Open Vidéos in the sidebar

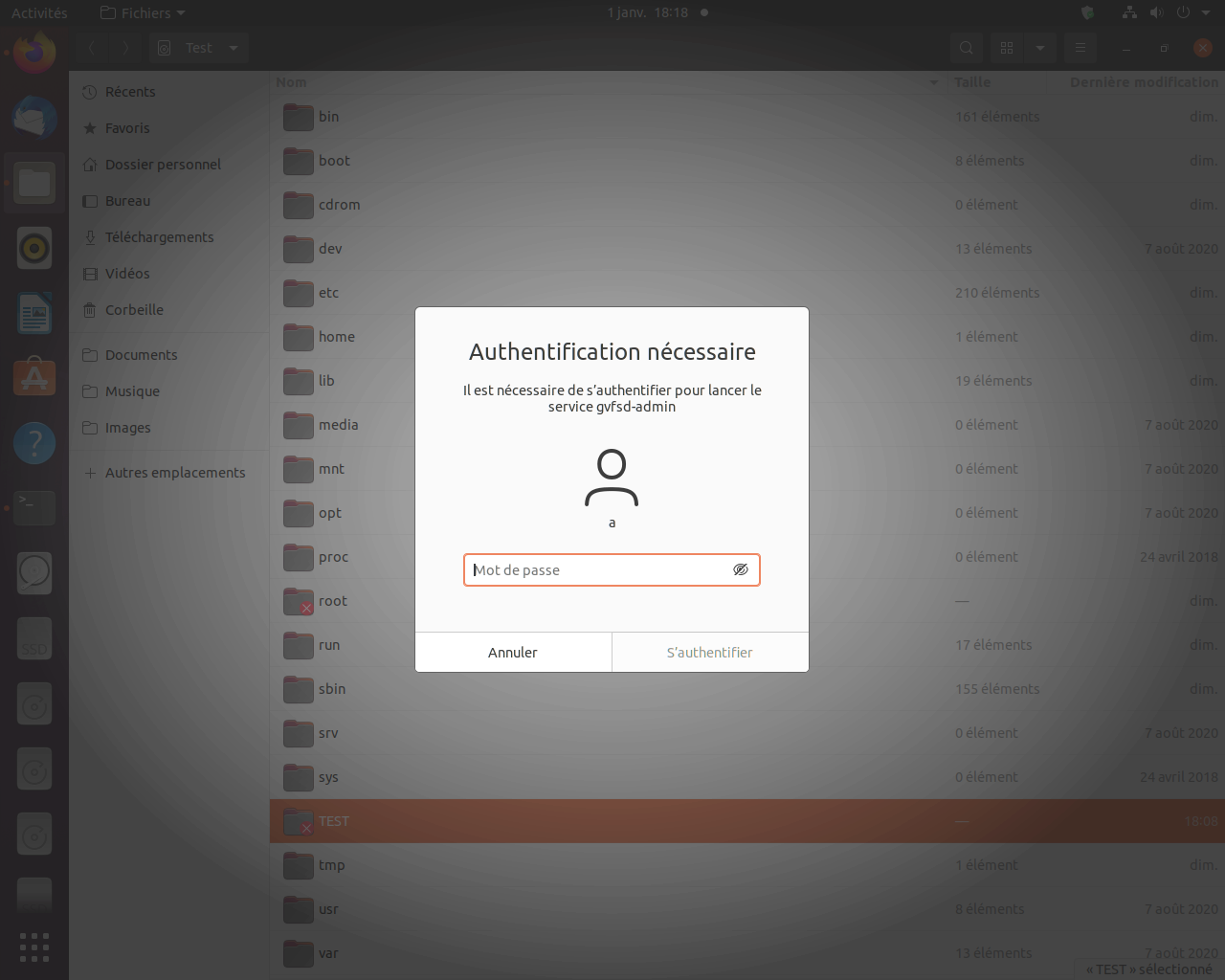pos(169,274)
